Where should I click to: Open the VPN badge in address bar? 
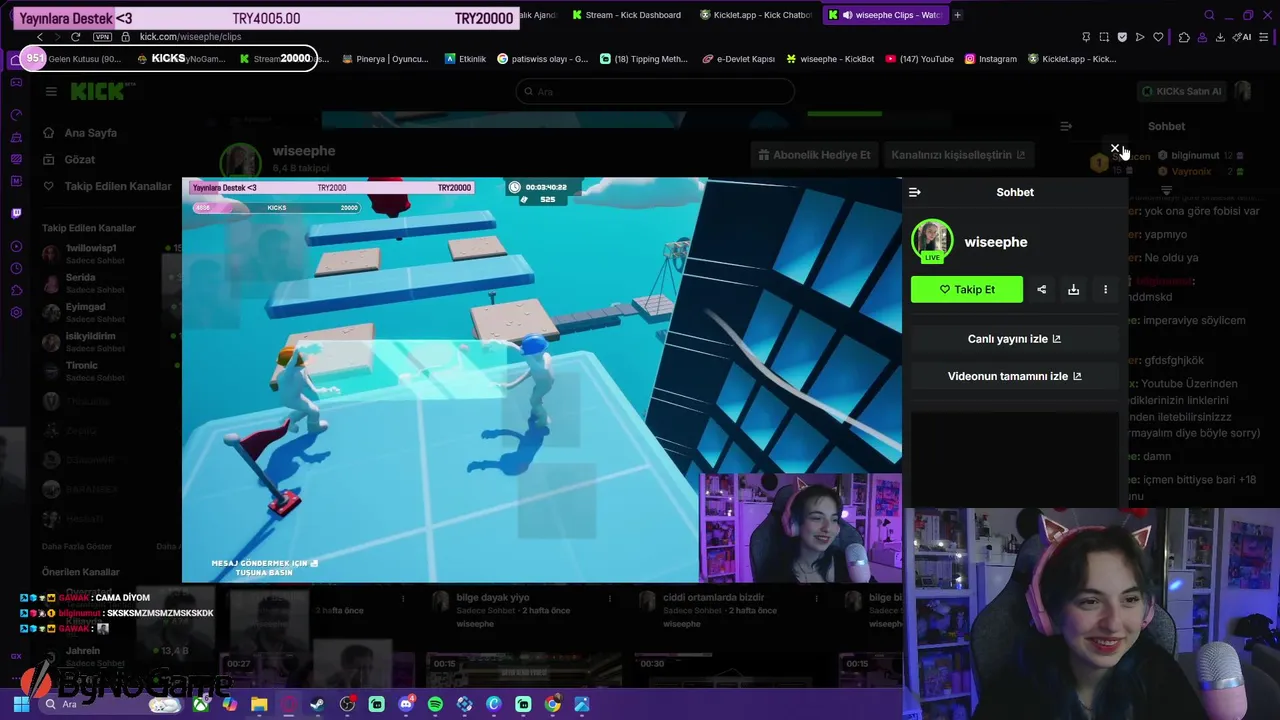pyautogui.click(x=102, y=37)
